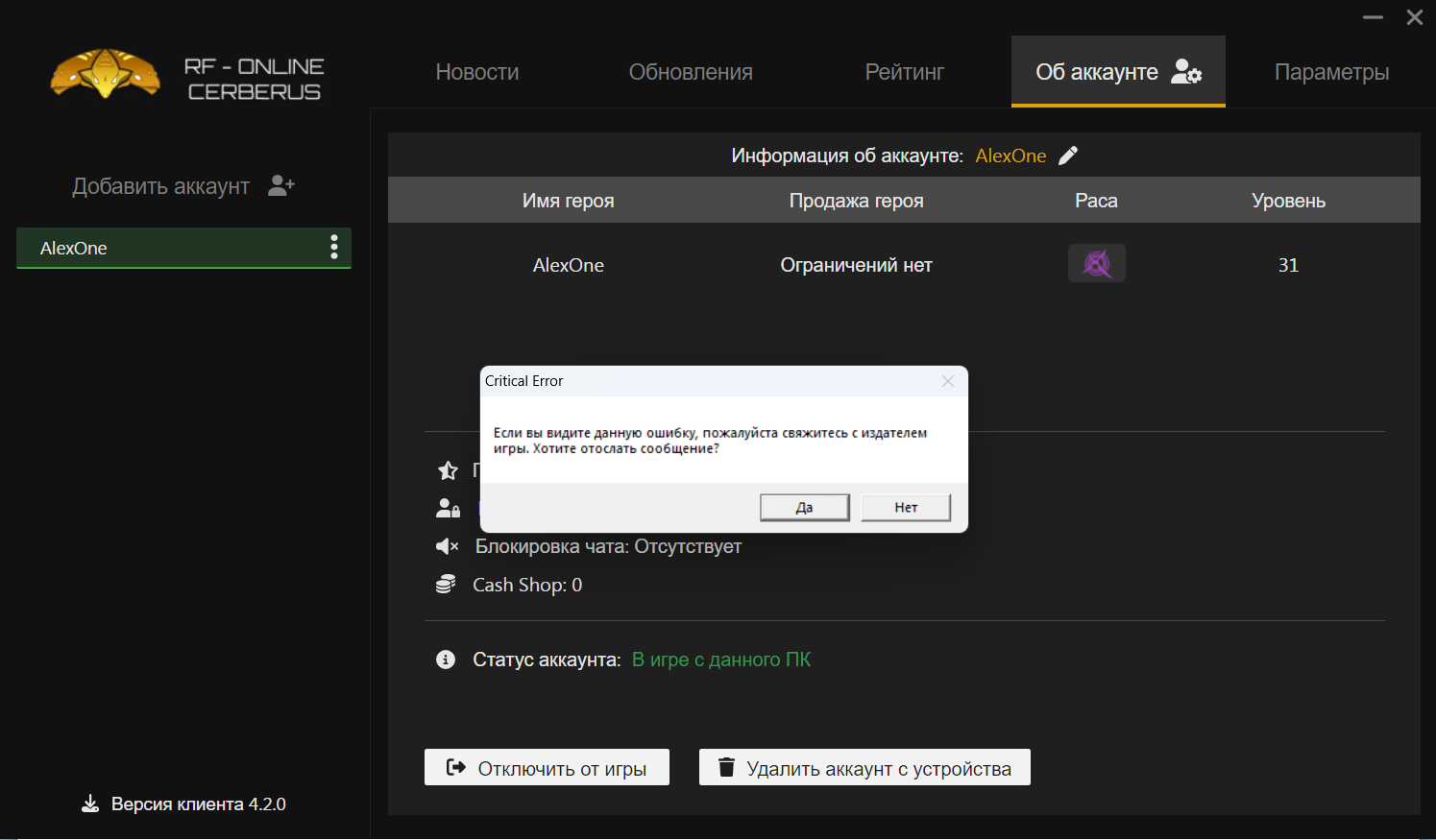Screen dimensions: 1436x840
Task: Click Нет in the Critical Error dialog
Action: (906, 507)
